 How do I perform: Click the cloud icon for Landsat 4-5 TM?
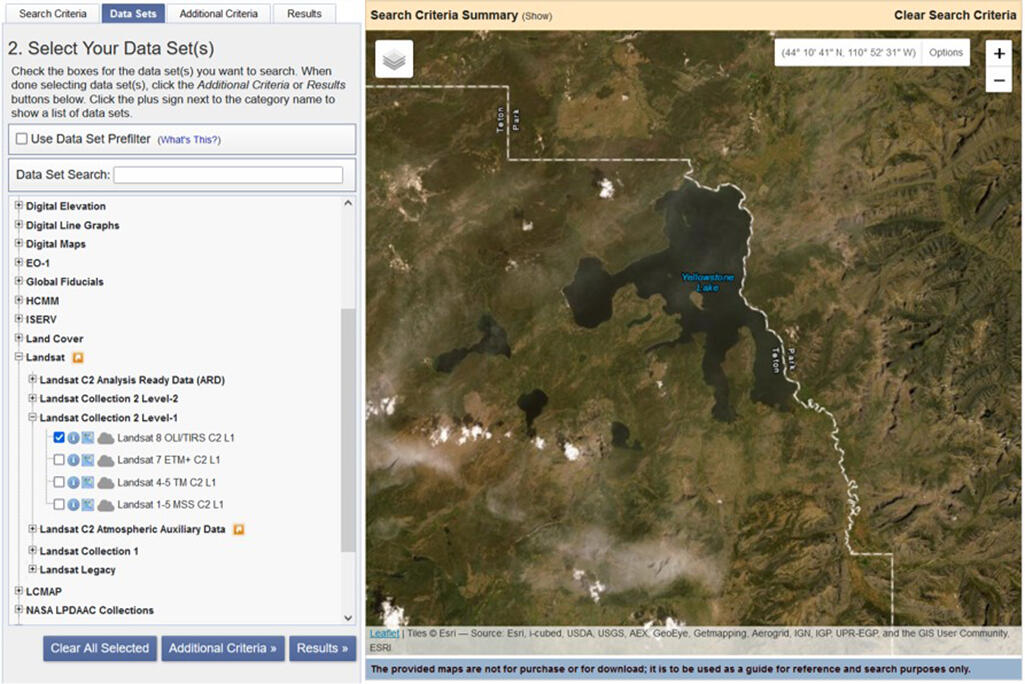pyautogui.click(x=105, y=482)
